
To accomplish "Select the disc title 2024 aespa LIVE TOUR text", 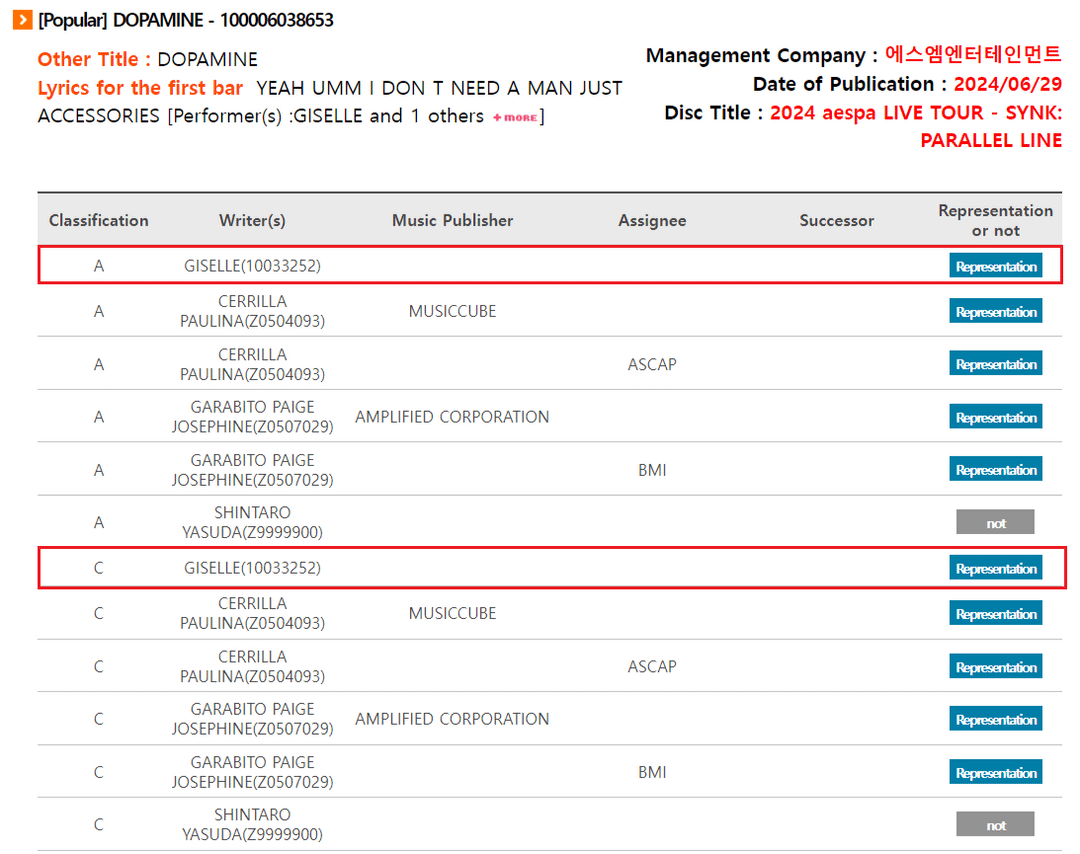I will 915,113.
